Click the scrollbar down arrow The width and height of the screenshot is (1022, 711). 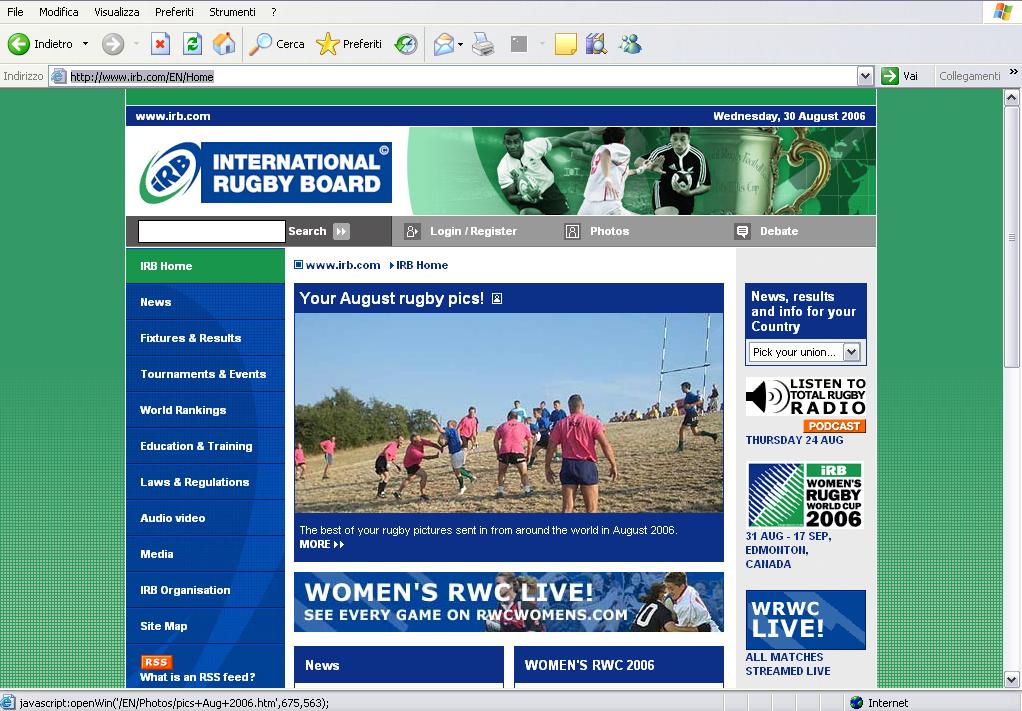tap(1012, 679)
